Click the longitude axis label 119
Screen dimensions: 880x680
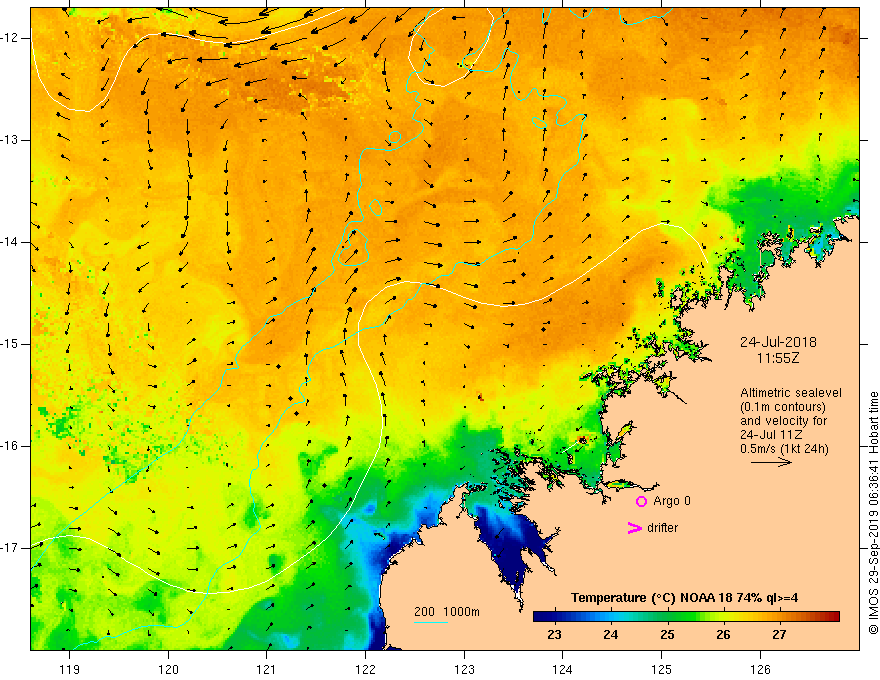pyautogui.click(x=70, y=669)
